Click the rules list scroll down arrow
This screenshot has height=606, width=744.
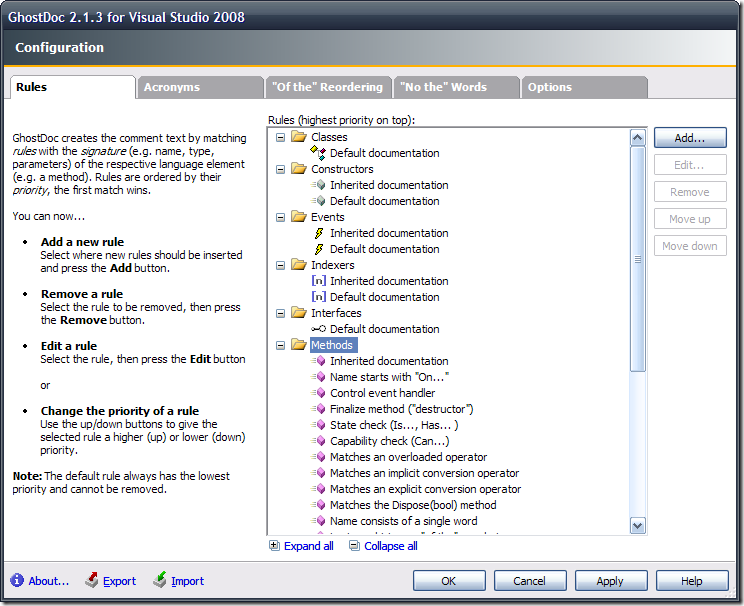(638, 526)
